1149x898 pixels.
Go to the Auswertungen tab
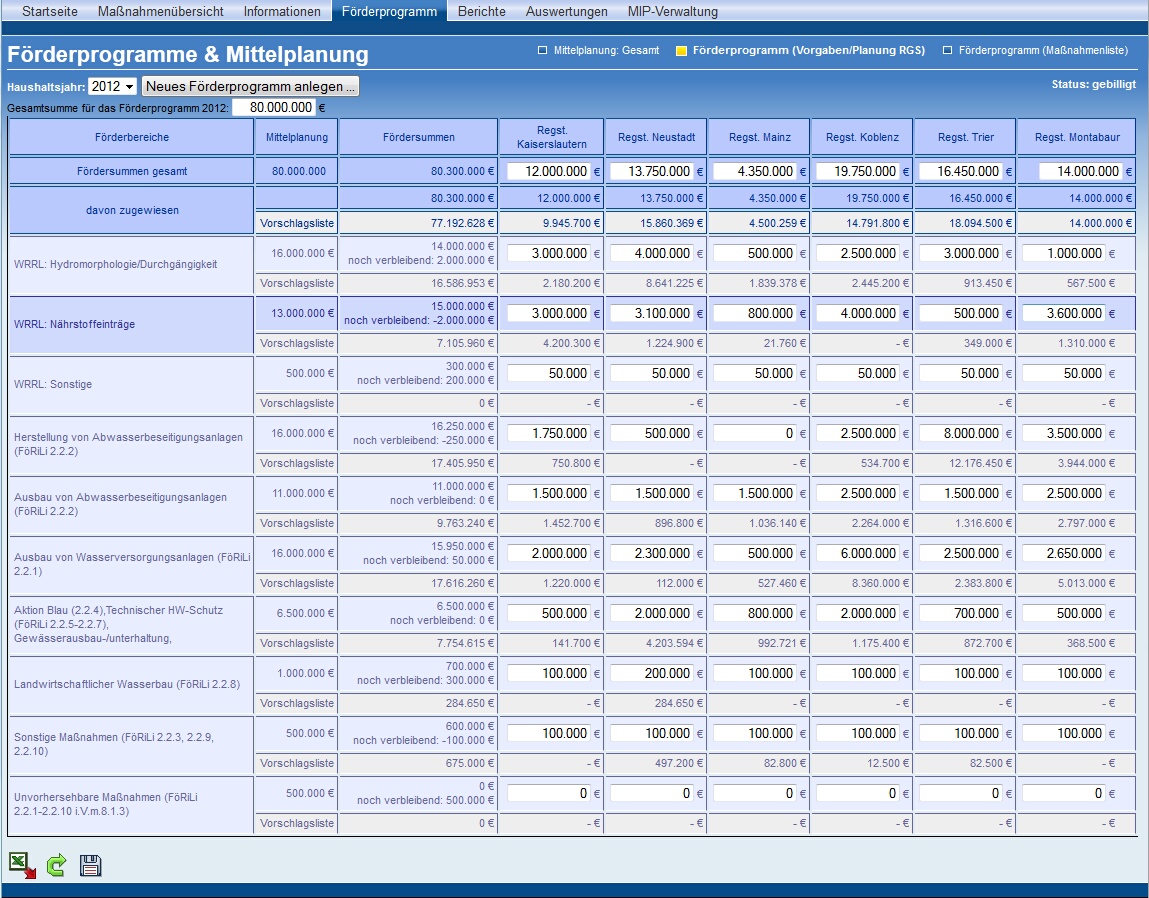(x=566, y=11)
